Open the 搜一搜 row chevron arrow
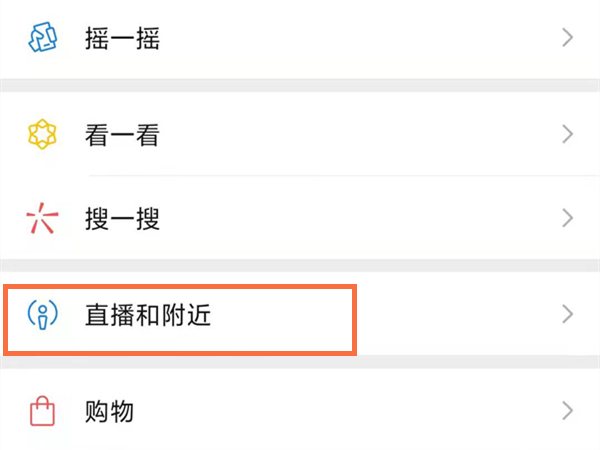The image size is (600, 450). coord(567,218)
